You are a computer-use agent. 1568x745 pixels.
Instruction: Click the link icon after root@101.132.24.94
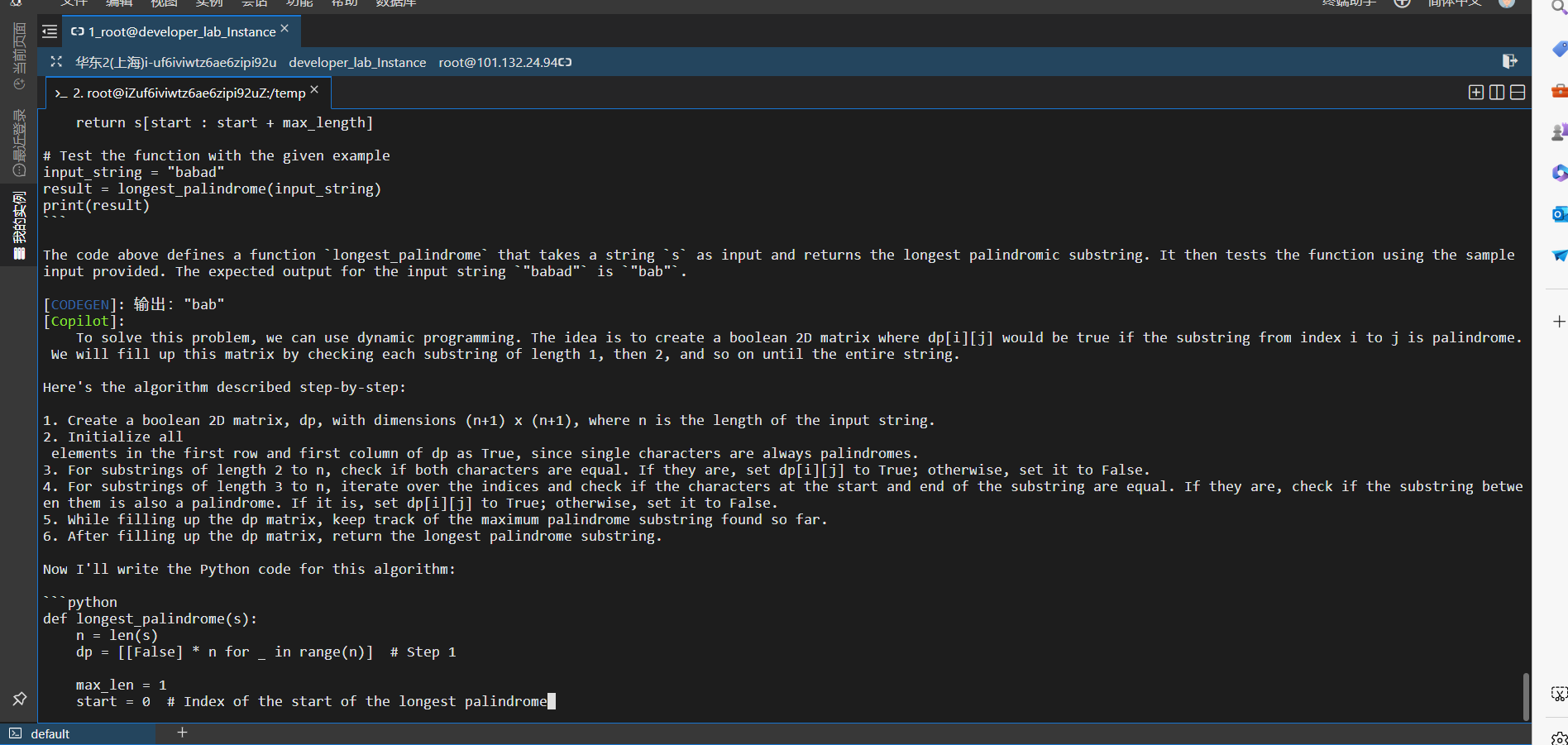pos(566,62)
